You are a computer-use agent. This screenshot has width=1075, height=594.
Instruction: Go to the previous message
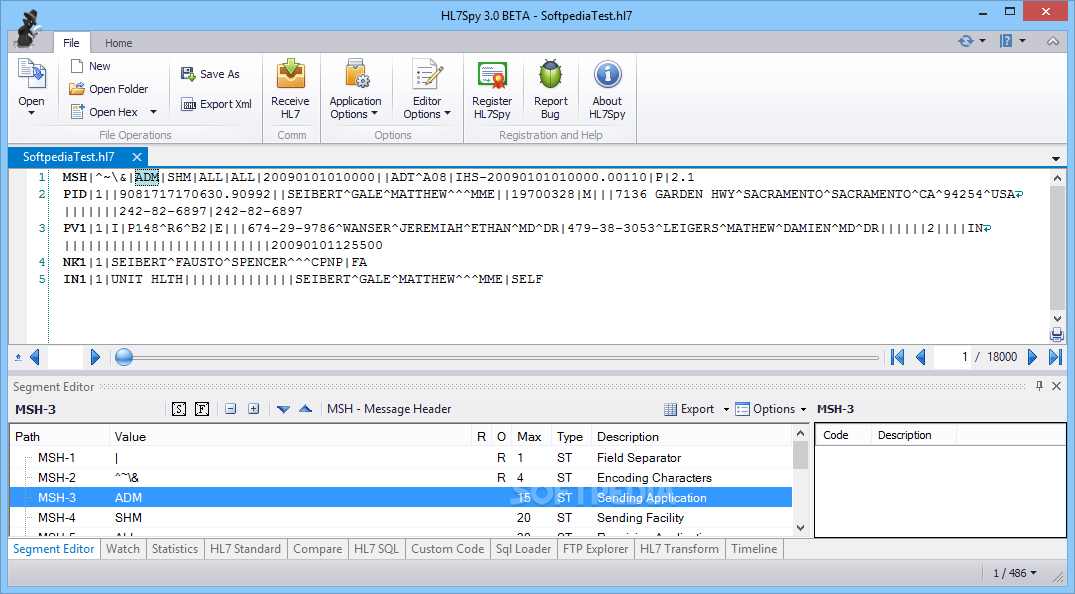pyautogui.click(x=921, y=357)
